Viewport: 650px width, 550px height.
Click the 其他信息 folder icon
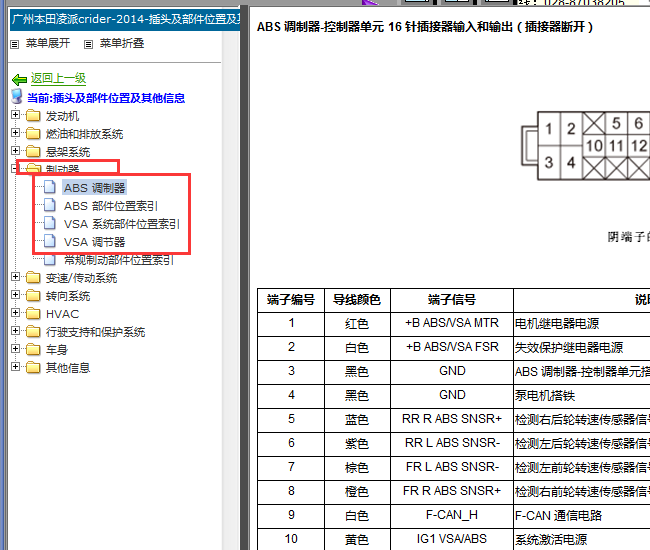[x=33, y=367]
